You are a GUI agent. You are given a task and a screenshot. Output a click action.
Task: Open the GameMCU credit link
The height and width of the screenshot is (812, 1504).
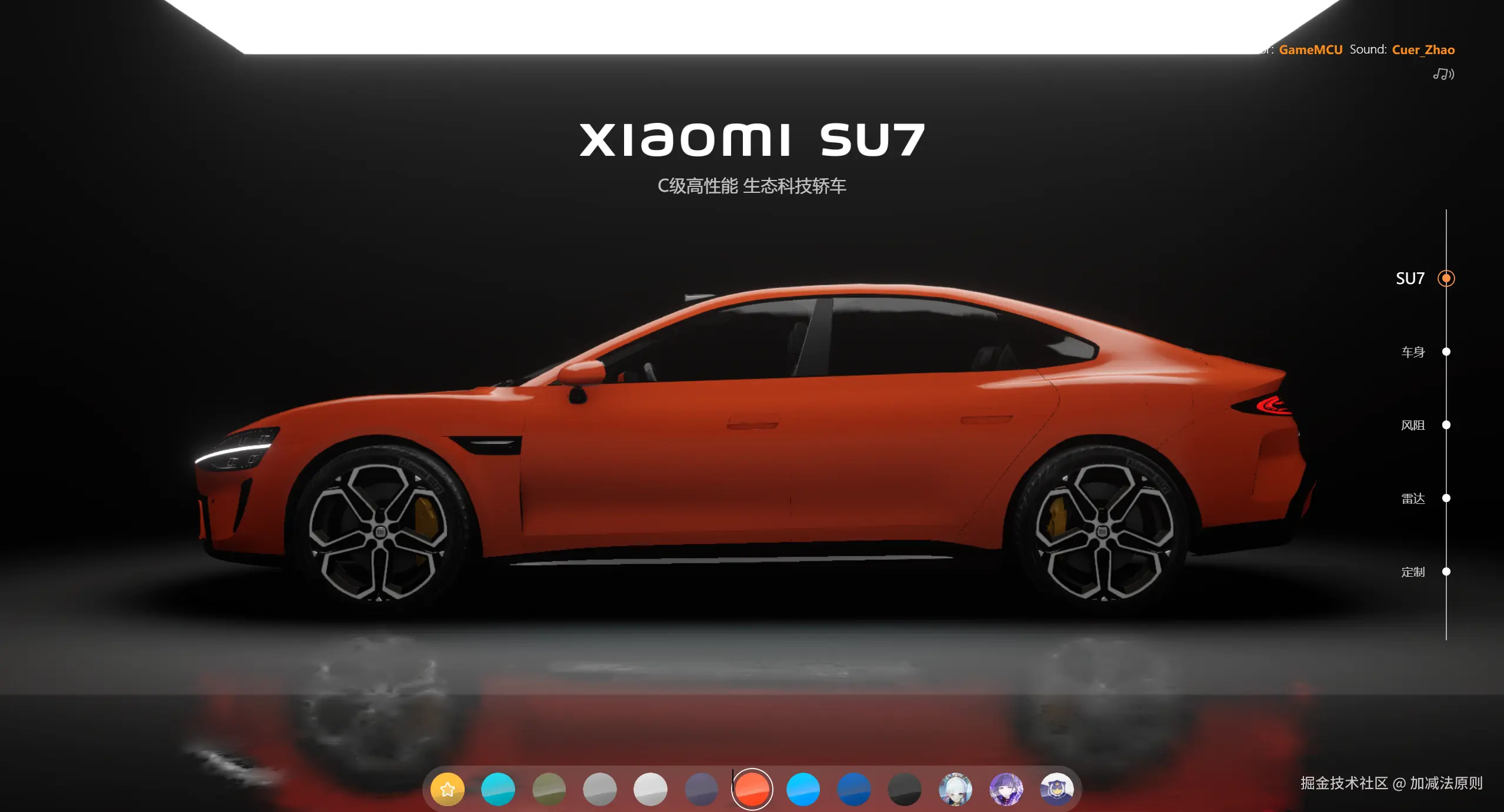(1310, 49)
